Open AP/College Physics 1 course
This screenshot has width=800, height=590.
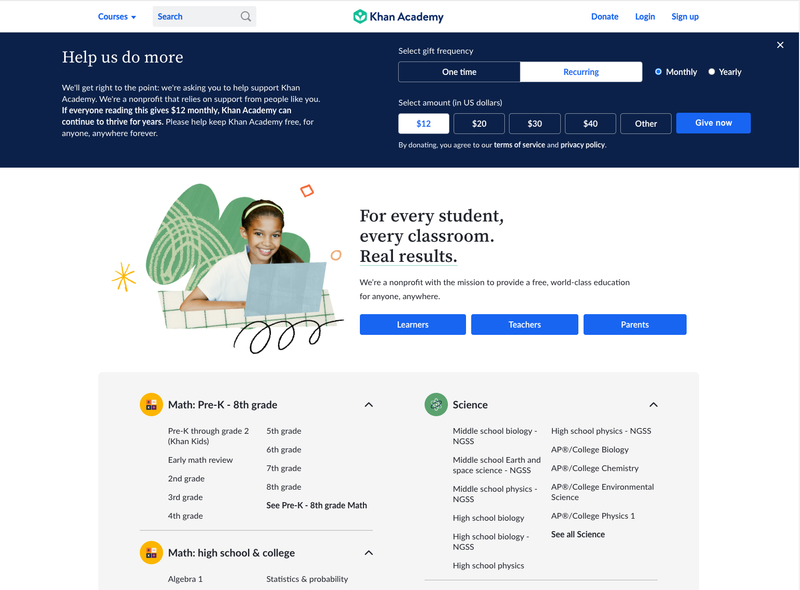click(593, 516)
